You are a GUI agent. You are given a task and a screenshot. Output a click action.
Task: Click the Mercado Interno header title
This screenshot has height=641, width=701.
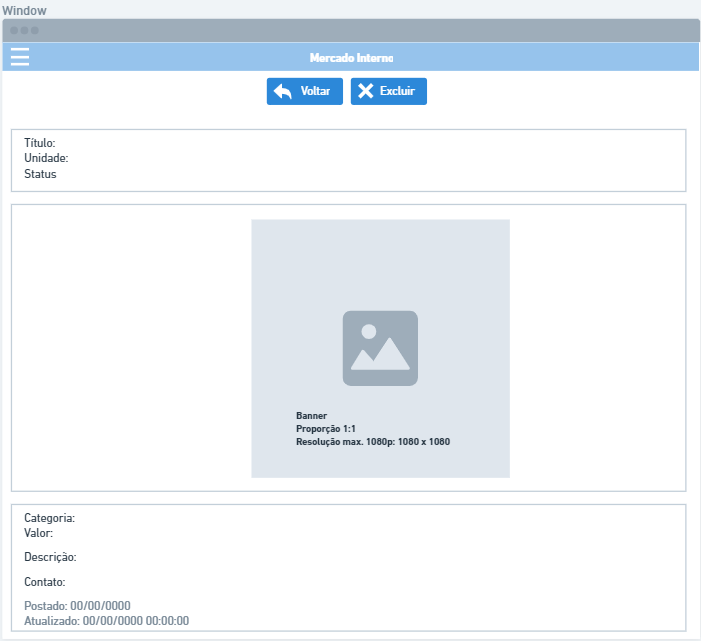coord(351,58)
